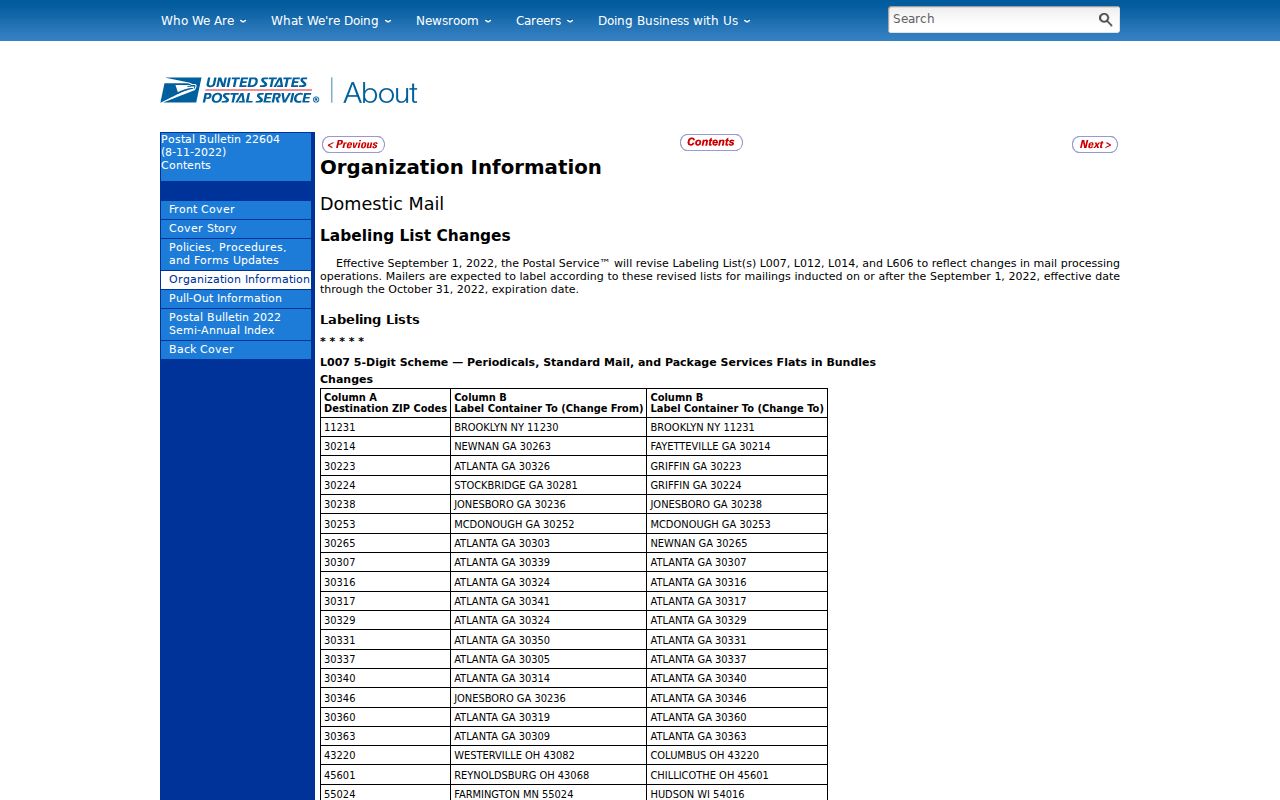Screen dimensions: 1280x800
Task: Open Back Cover in sidebar
Action: [x=236, y=350]
